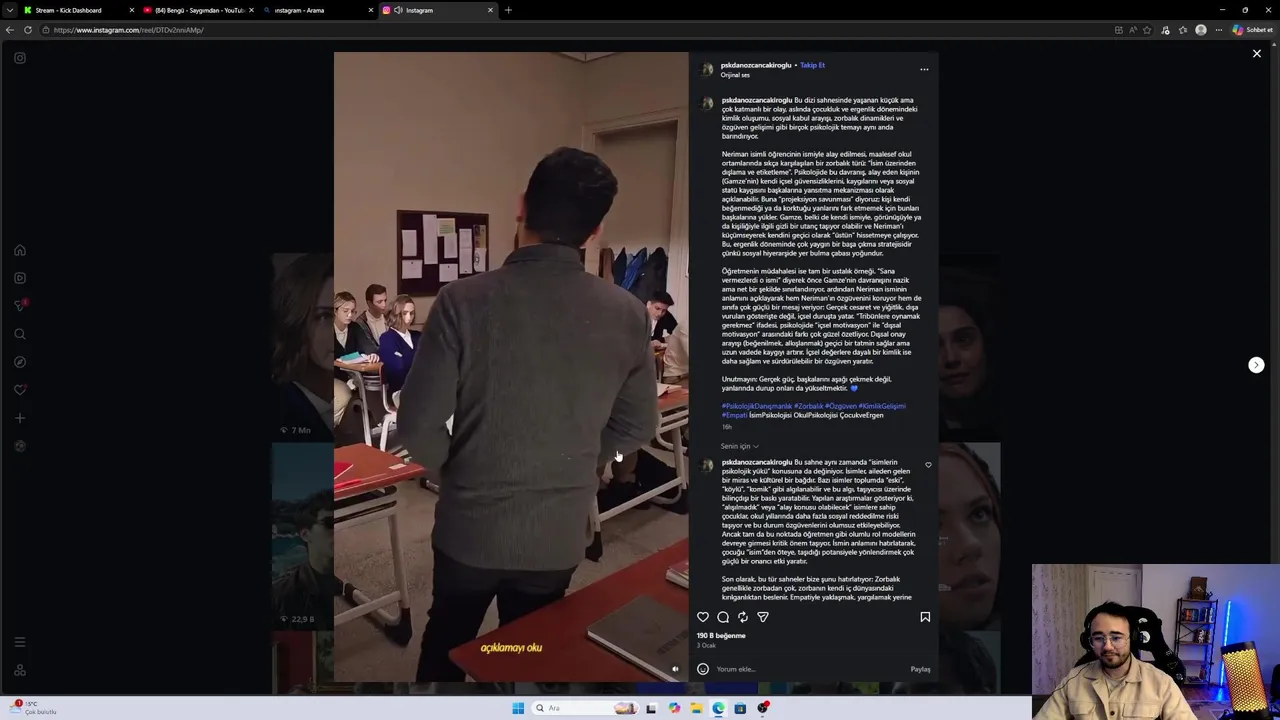Switch to the Bengü YouTube tab

(197, 10)
